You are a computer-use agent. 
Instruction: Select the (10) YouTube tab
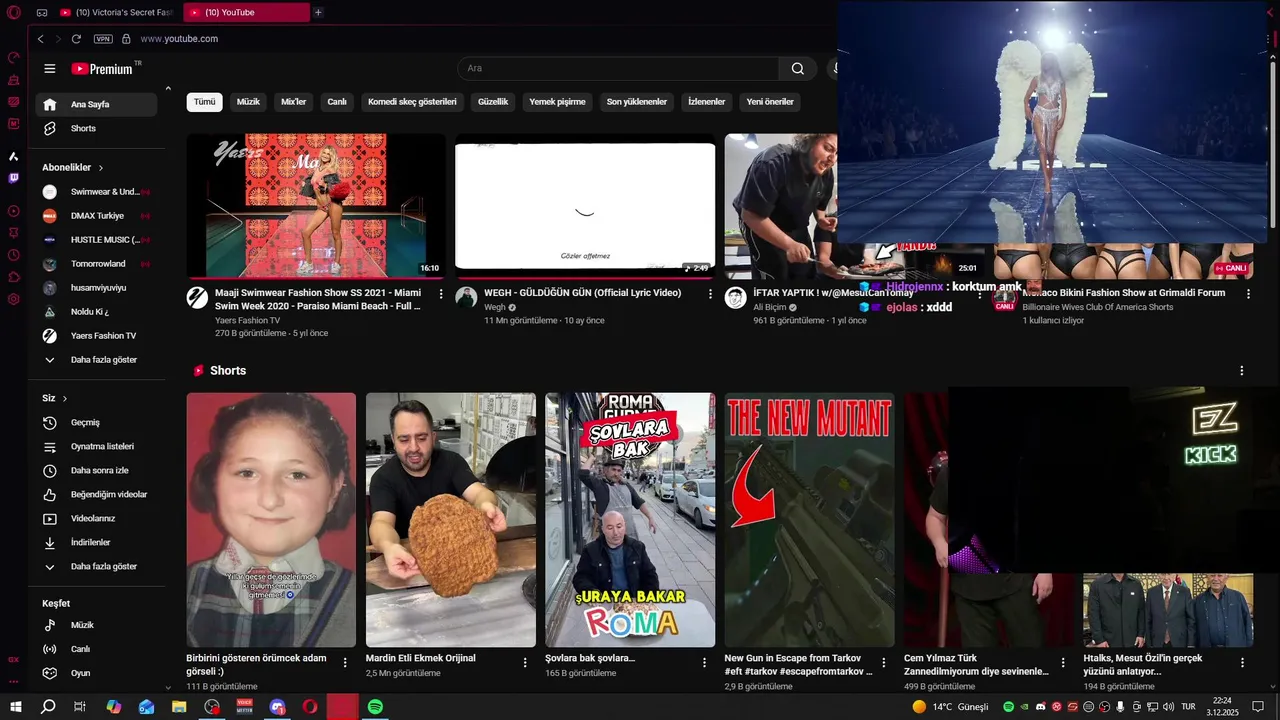click(x=246, y=12)
